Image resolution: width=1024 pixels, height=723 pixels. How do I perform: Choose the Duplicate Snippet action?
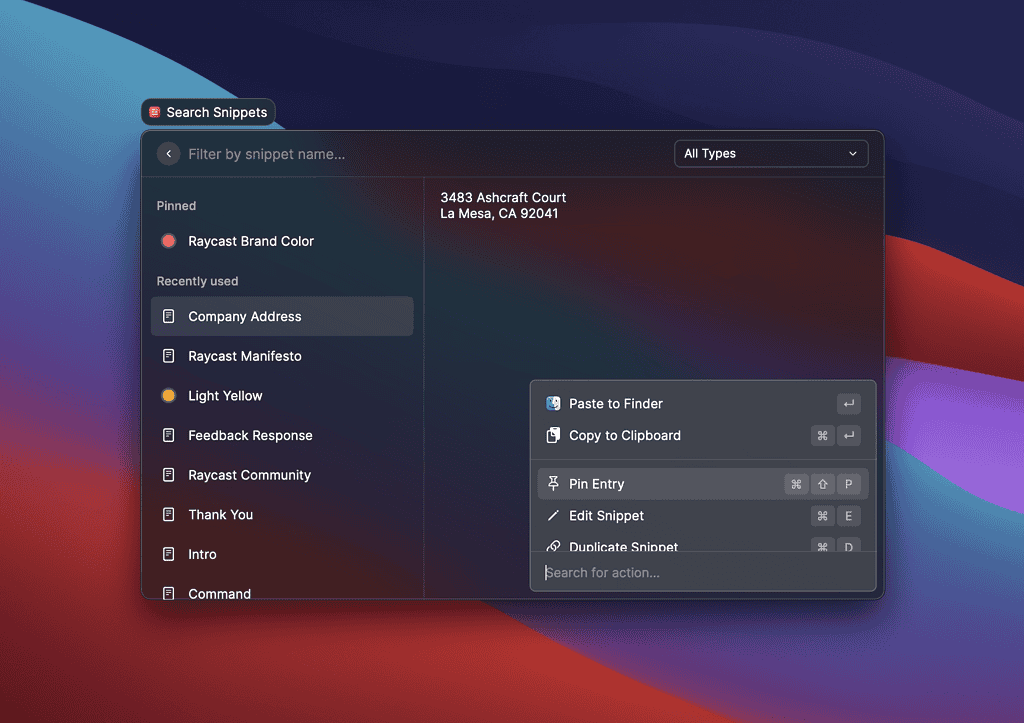click(x=703, y=543)
